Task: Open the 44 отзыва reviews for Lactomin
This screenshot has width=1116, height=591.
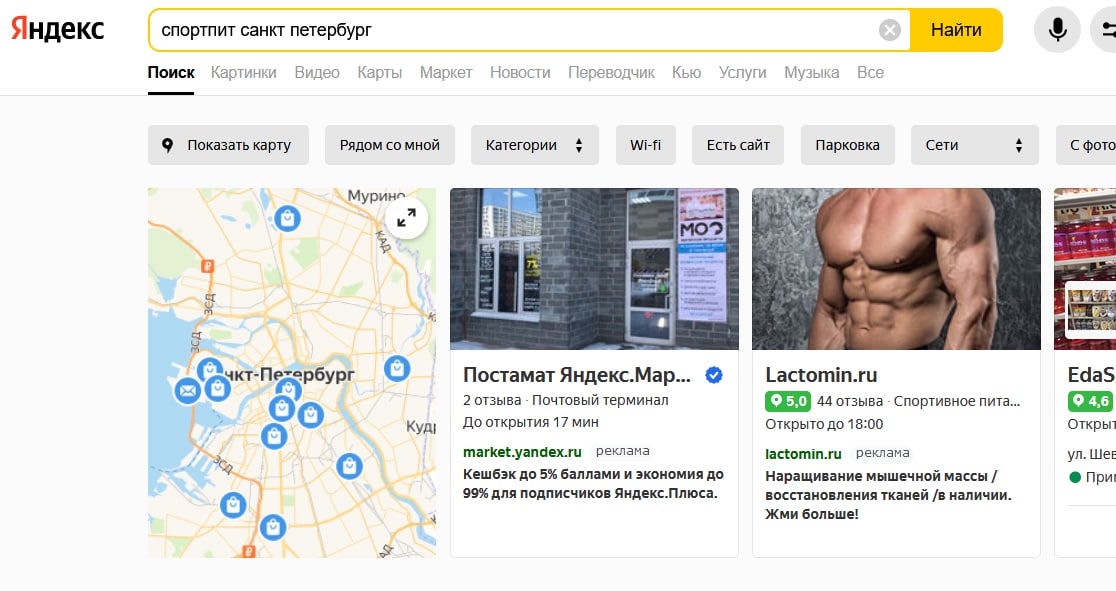Action: [850, 401]
